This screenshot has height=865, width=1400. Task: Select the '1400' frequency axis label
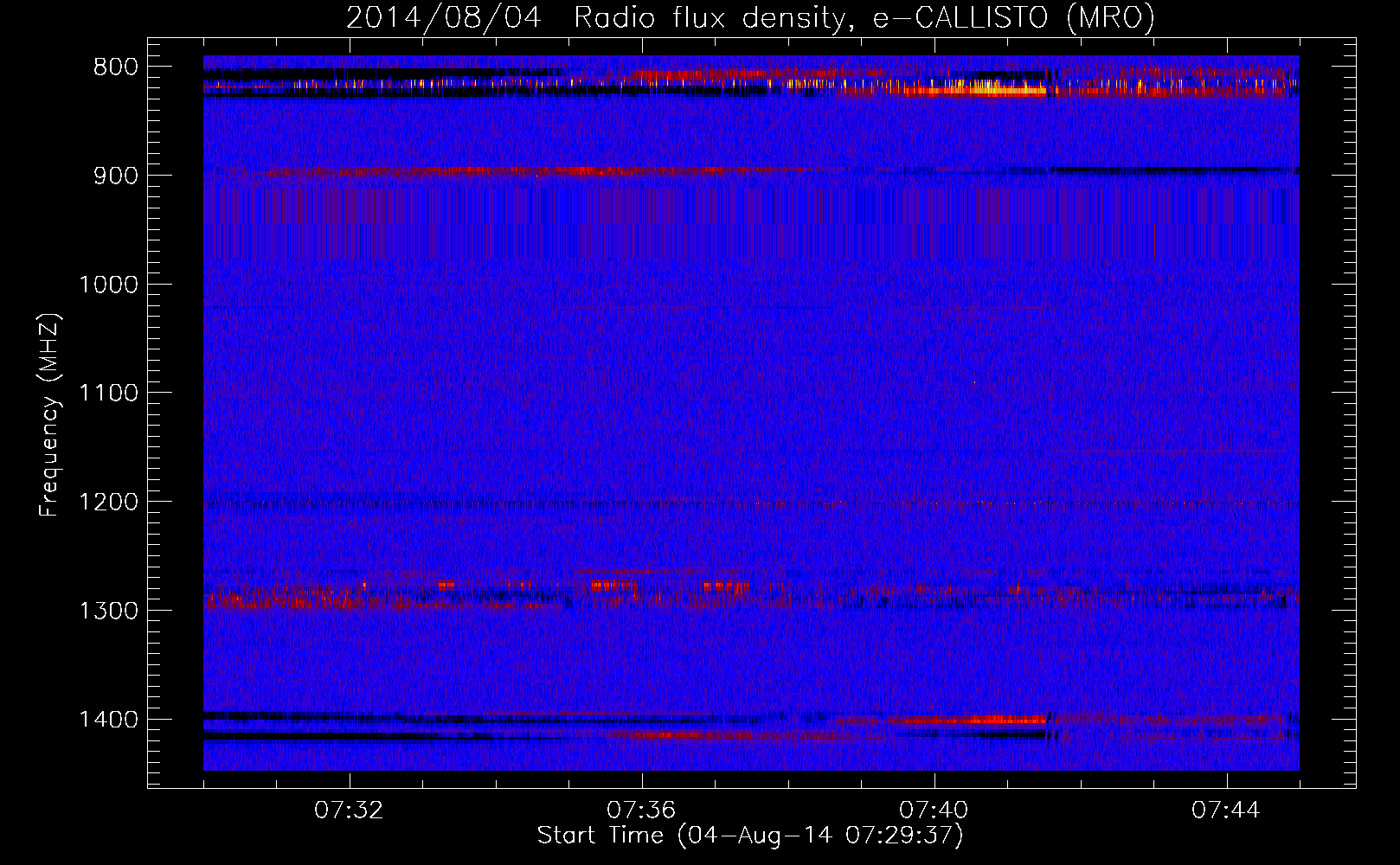[108, 720]
